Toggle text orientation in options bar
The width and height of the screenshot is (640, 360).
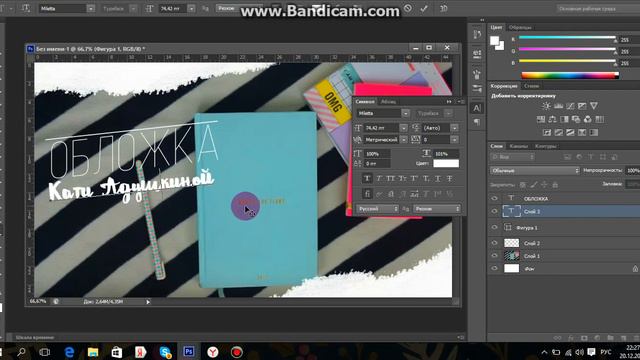(26, 9)
